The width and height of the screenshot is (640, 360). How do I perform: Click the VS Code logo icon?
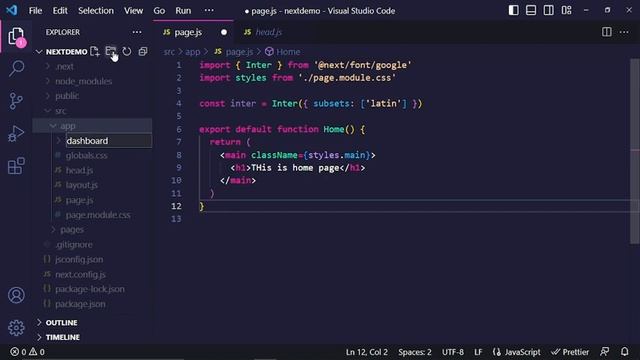tap(11, 10)
